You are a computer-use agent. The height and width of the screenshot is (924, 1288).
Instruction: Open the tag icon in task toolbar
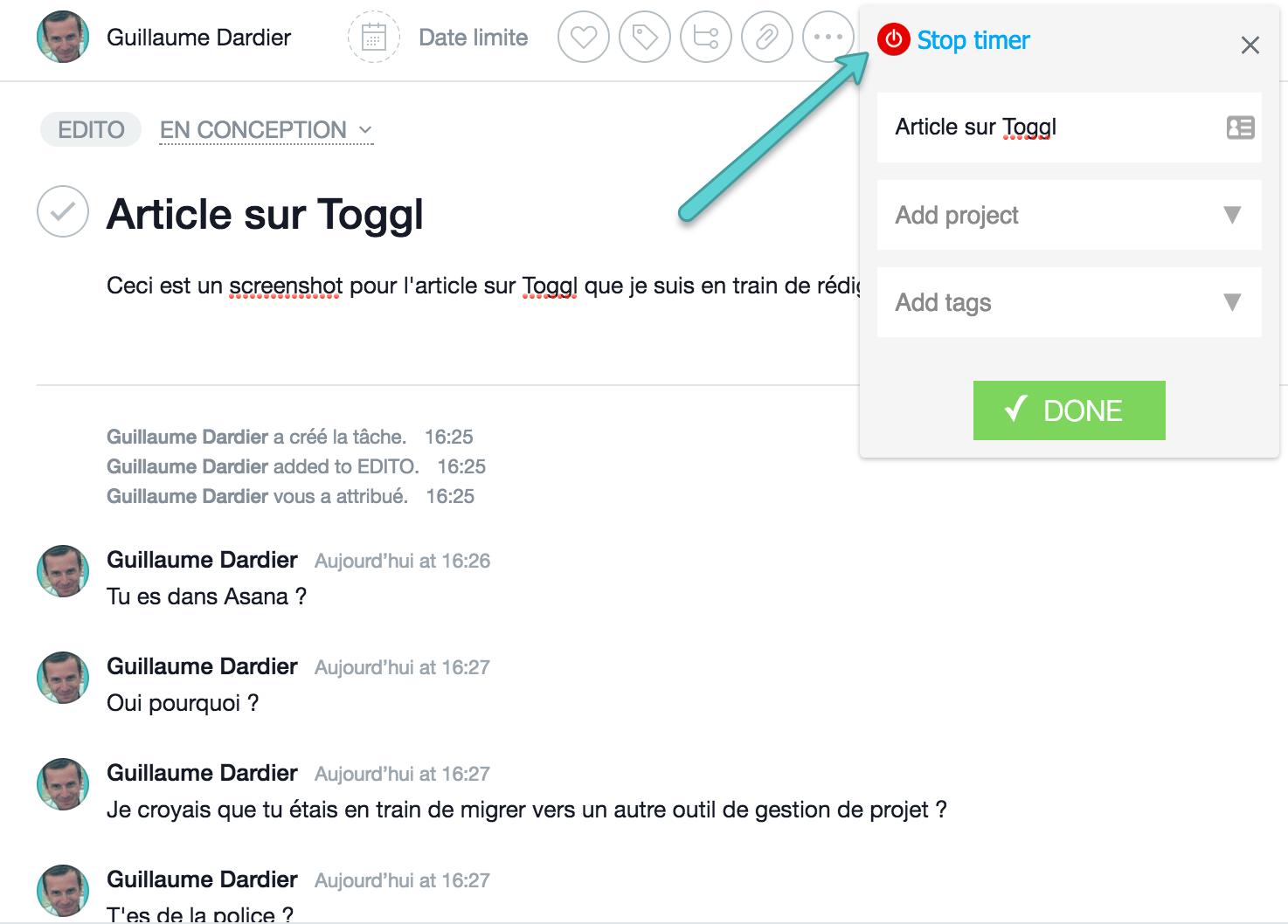click(645, 38)
